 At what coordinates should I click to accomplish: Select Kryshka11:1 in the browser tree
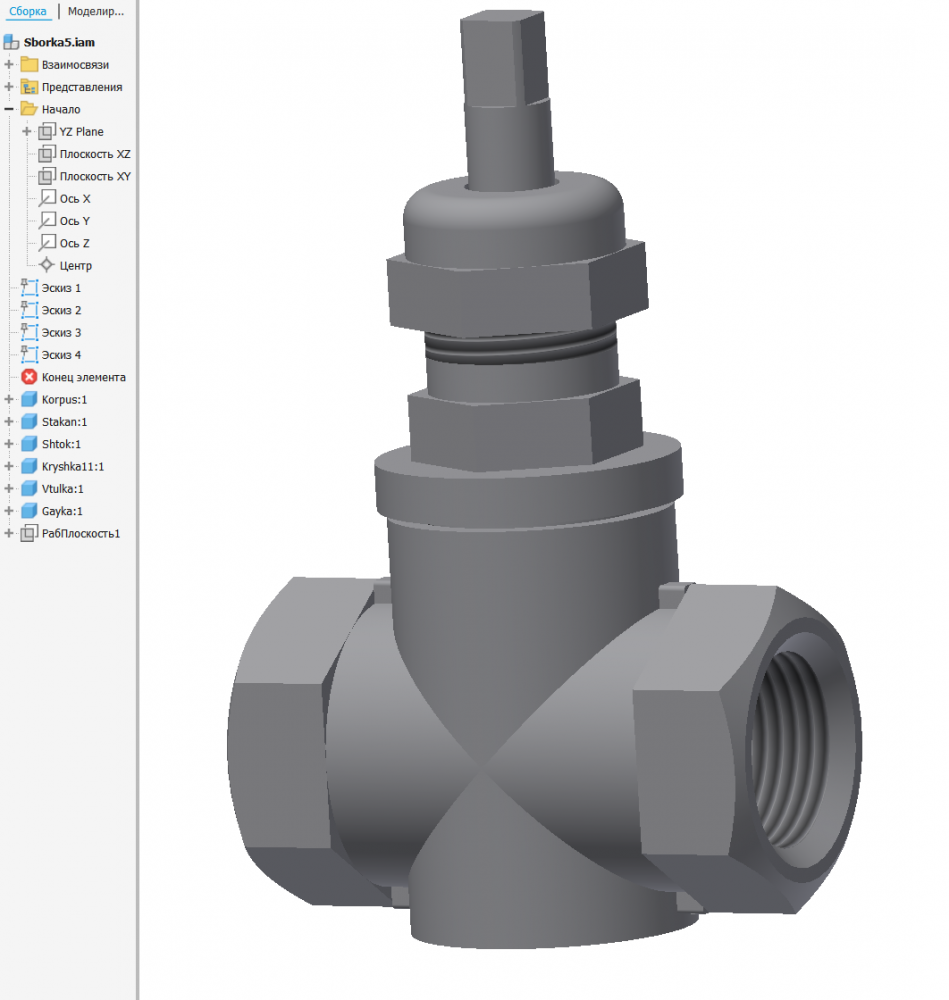[x=73, y=466]
